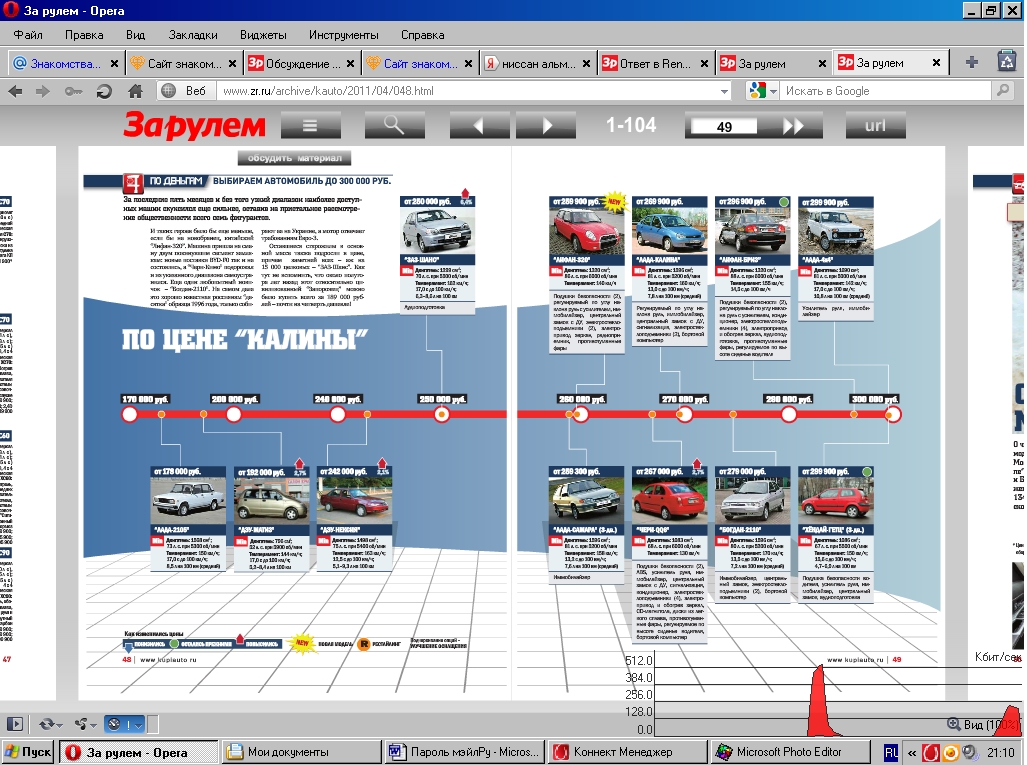The height and width of the screenshot is (765, 1027).
Task: Open the Закладки menu
Action: click(193, 35)
